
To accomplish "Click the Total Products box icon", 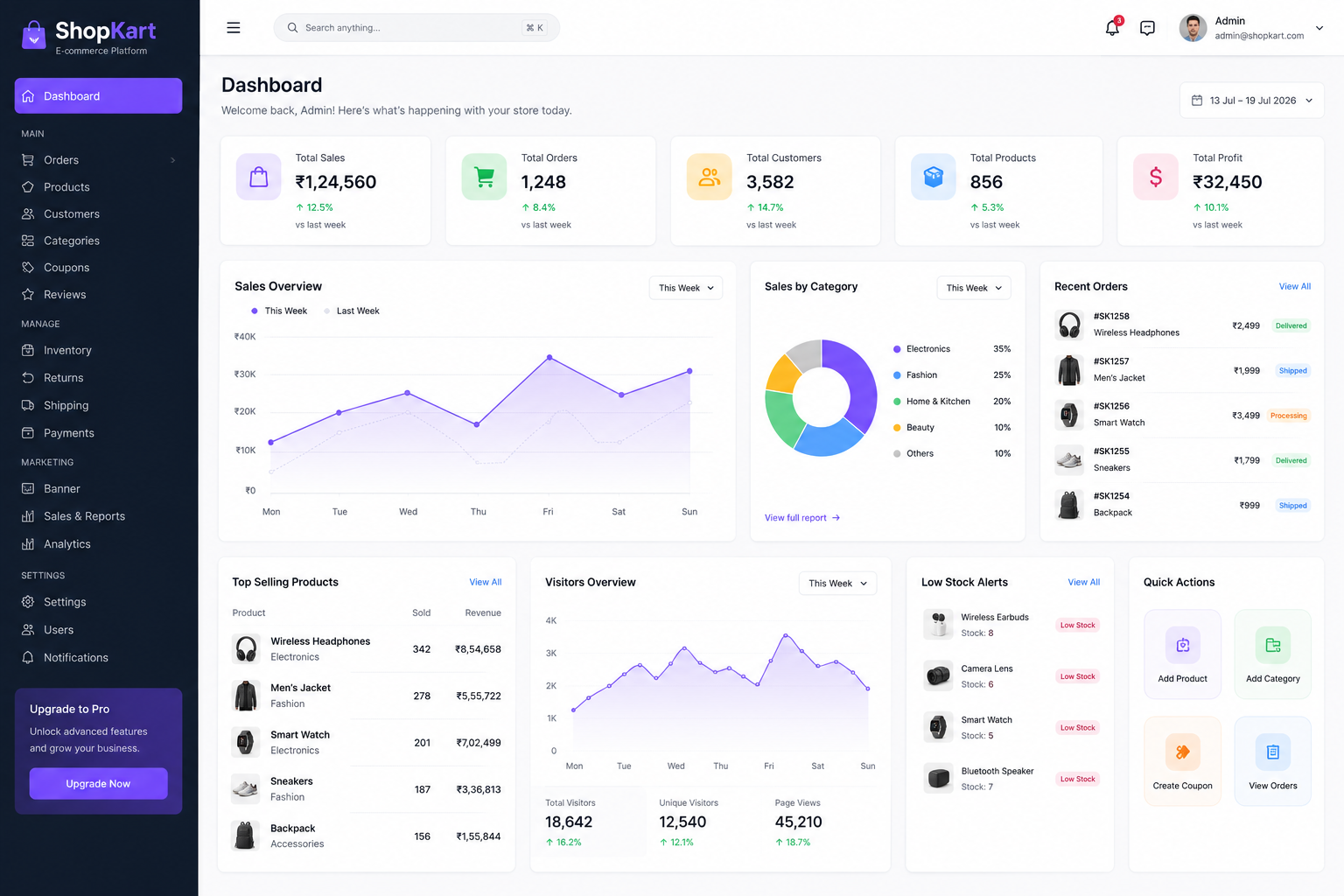I will tap(934, 177).
